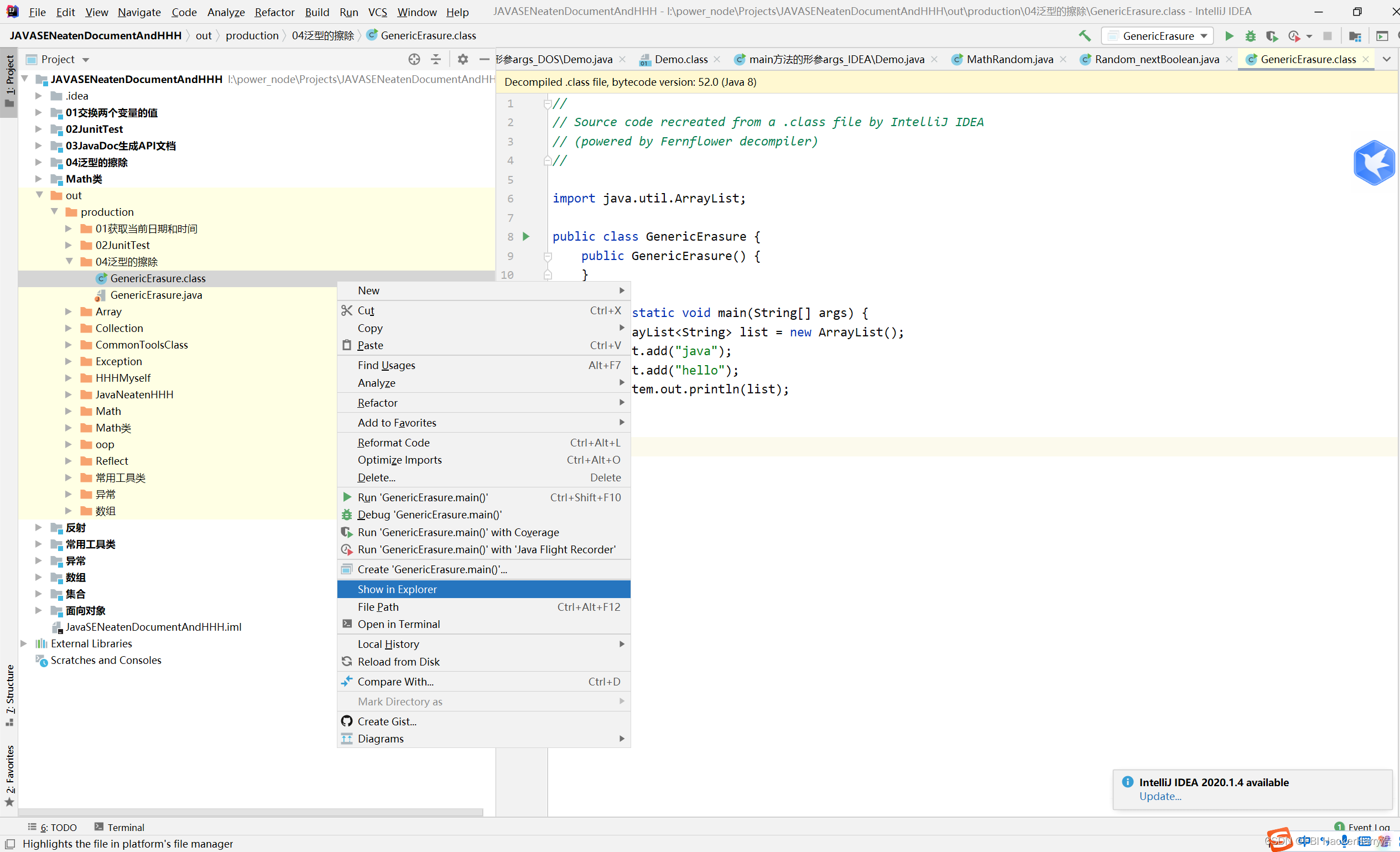Click the Project panel horizontal scrollbar
Screen dimensions: 1400x852
(250, 812)
